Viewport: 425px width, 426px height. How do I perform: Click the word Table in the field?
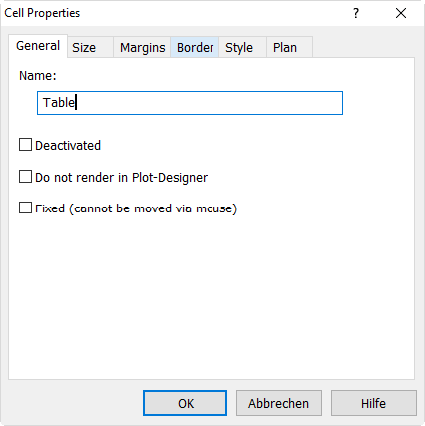click(x=59, y=103)
